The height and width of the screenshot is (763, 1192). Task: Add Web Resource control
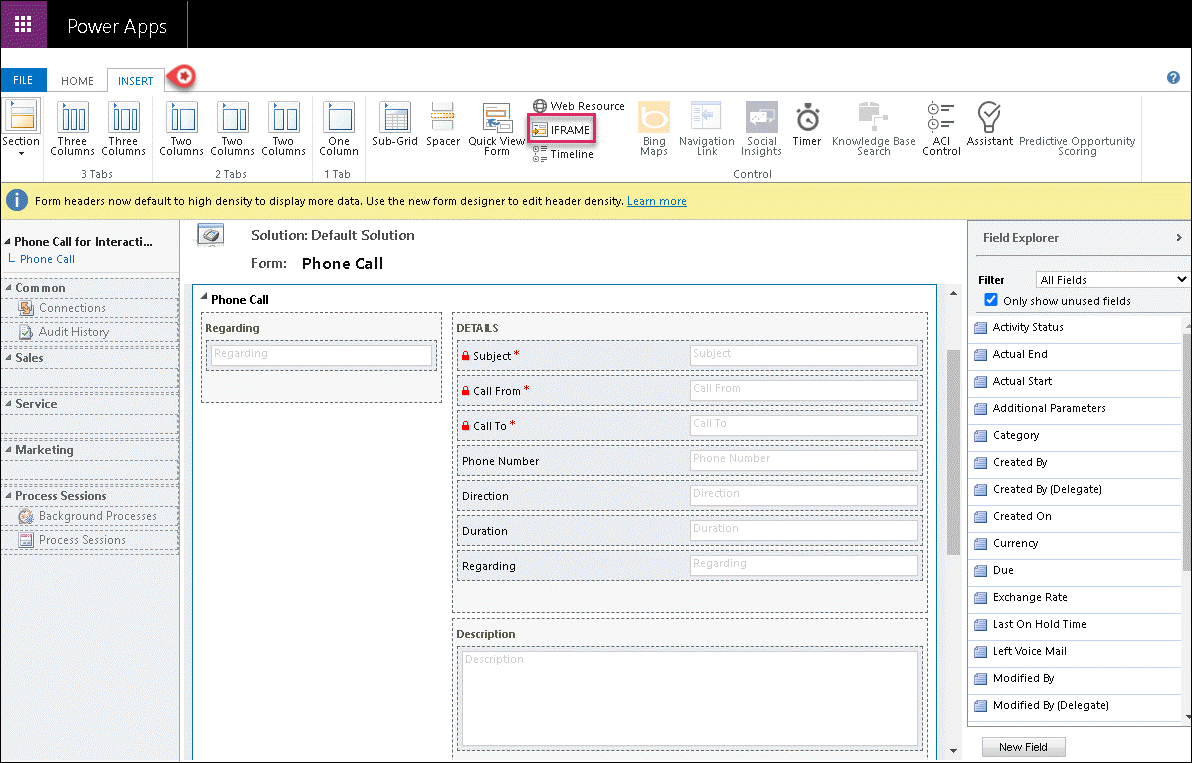(578, 106)
